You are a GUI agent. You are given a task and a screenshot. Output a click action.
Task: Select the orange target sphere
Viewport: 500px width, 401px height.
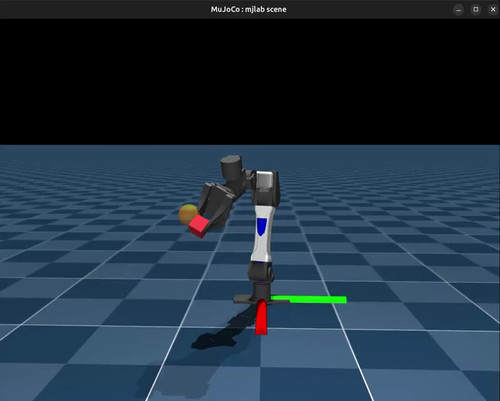click(187, 213)
